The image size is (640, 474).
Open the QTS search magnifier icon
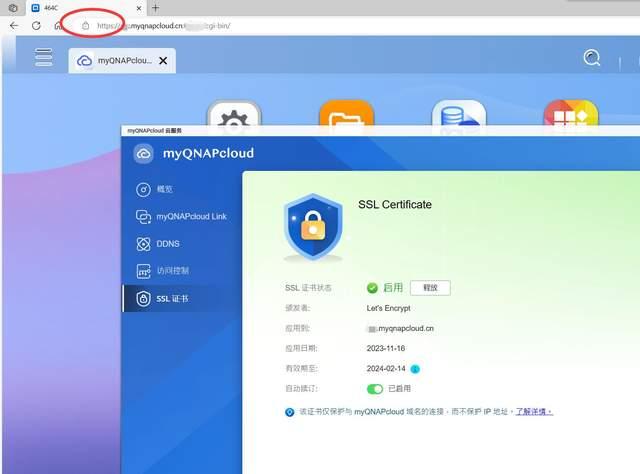coord(591,58)
